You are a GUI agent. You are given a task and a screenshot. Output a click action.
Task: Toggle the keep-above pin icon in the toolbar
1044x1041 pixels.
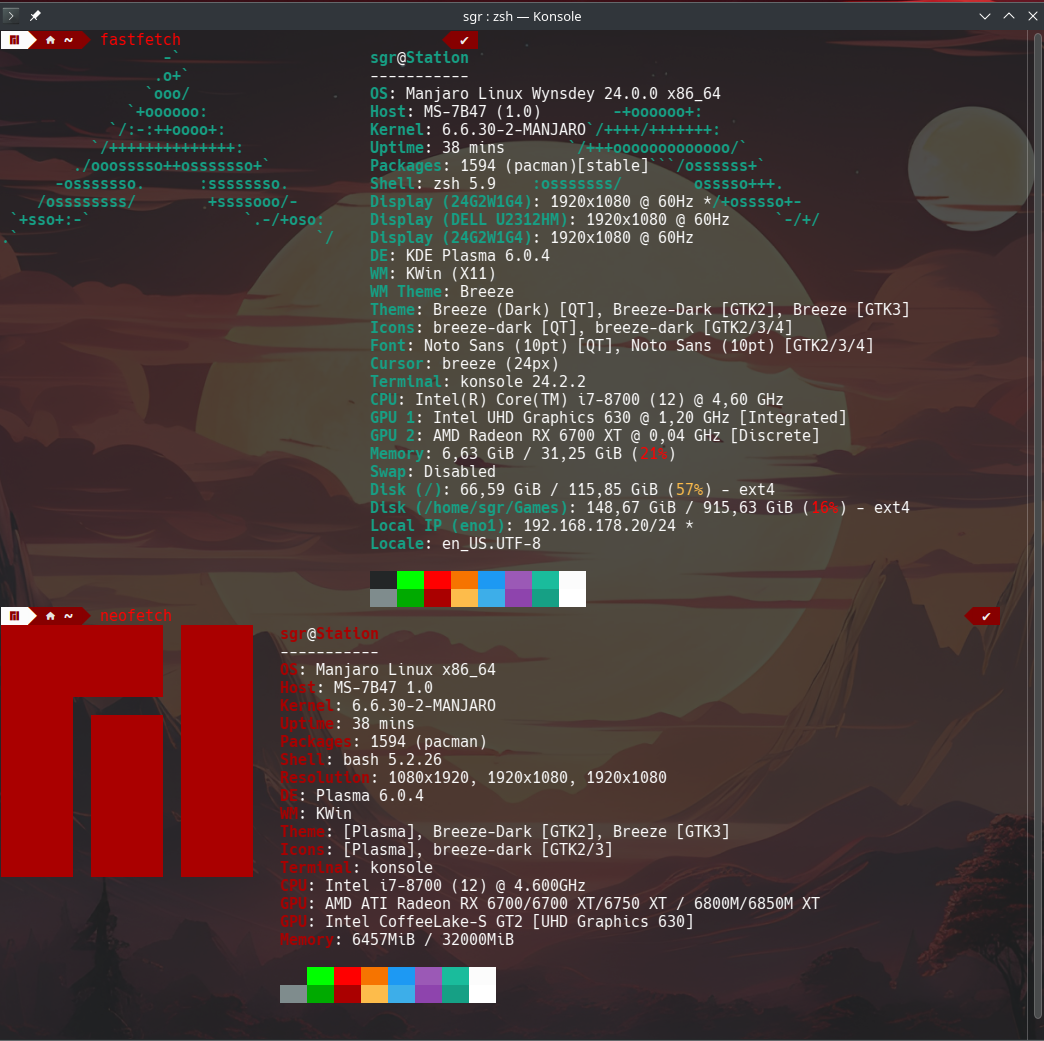[35, 15]
